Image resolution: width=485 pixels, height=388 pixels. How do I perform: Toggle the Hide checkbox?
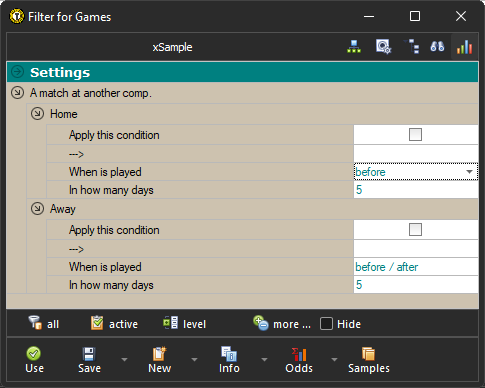pyautogui.click(x=326, y=324)
